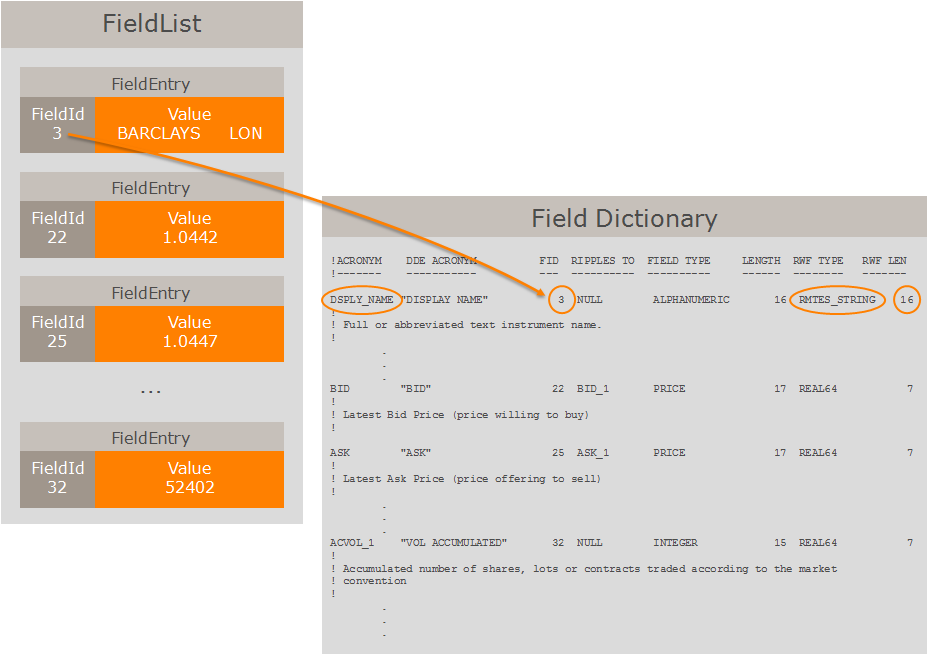The image size is (928, 662).
Task: Click the "VOL ACCUMULATED" DDE acronym
Action: tap(454, 543)
